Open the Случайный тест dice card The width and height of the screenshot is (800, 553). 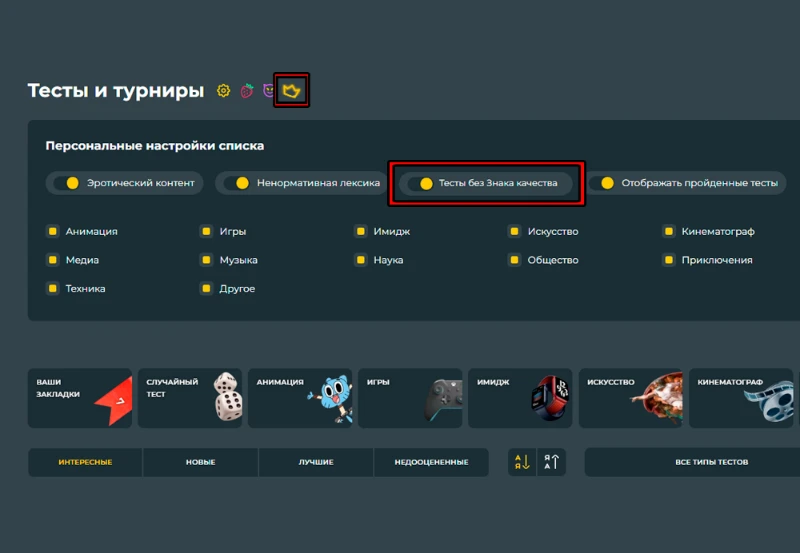(x=190, y=398)
